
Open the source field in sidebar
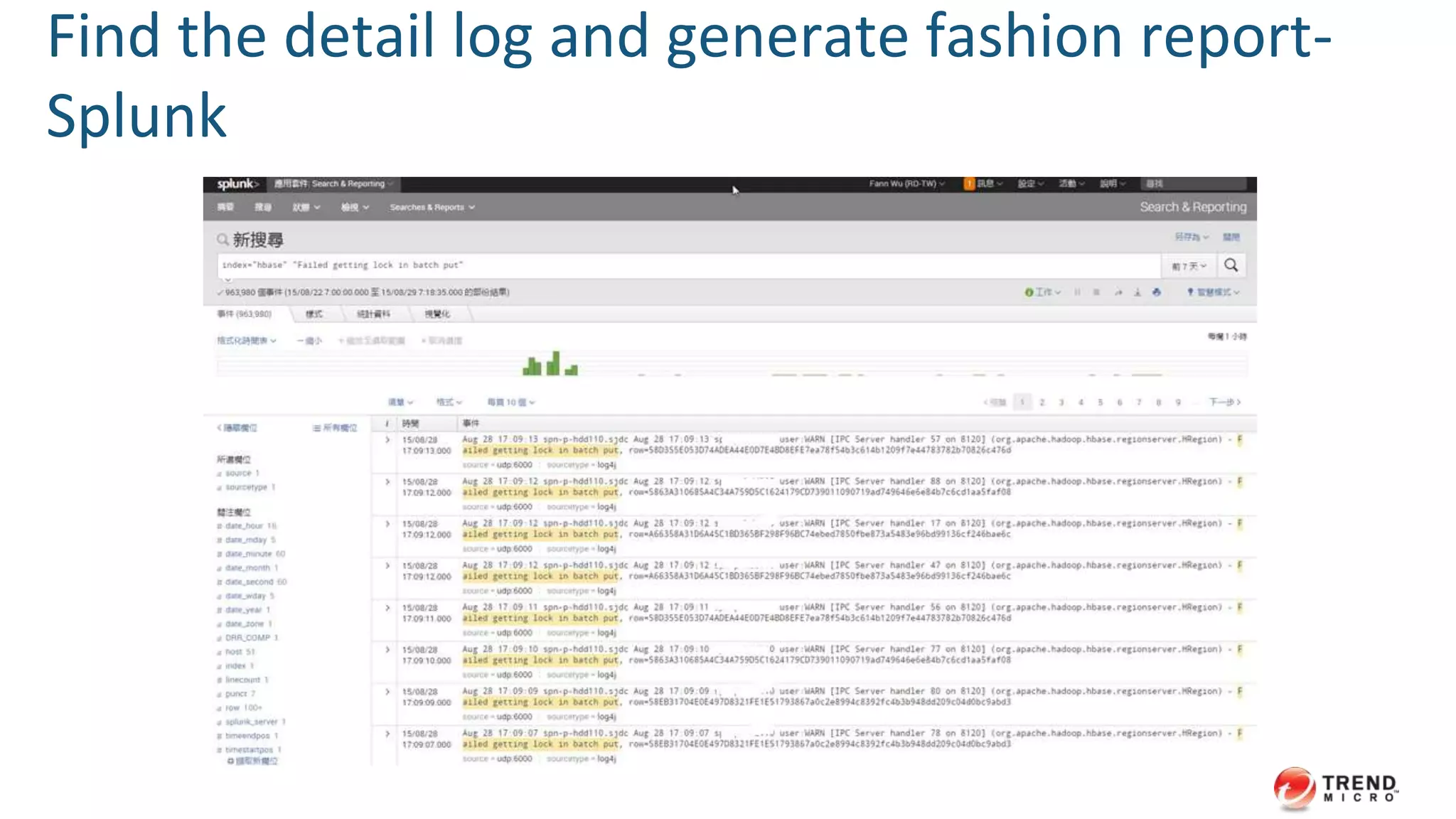pos(238,473)
